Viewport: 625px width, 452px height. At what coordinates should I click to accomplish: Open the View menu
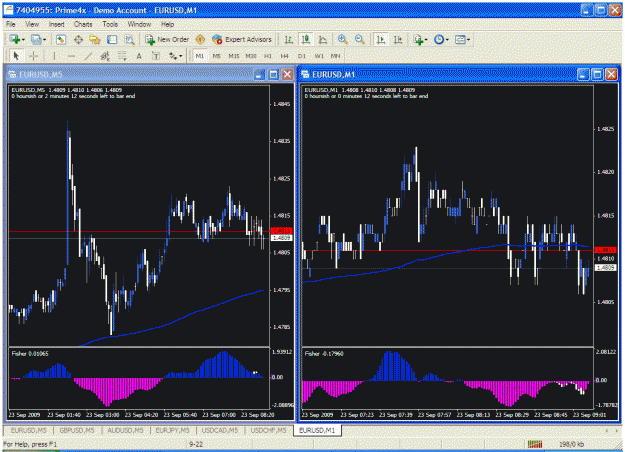pos(32,24)
